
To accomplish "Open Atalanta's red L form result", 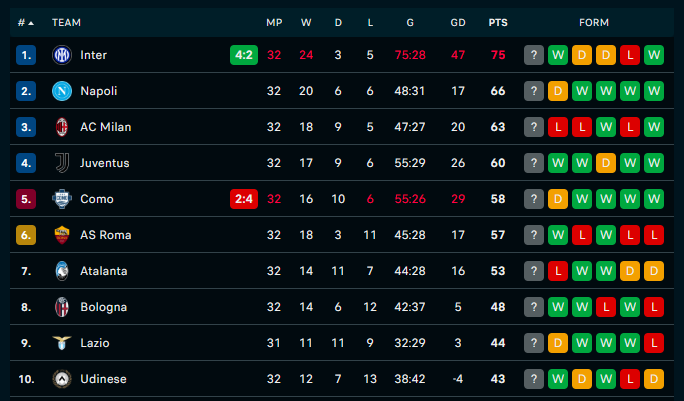I will 558,271.
